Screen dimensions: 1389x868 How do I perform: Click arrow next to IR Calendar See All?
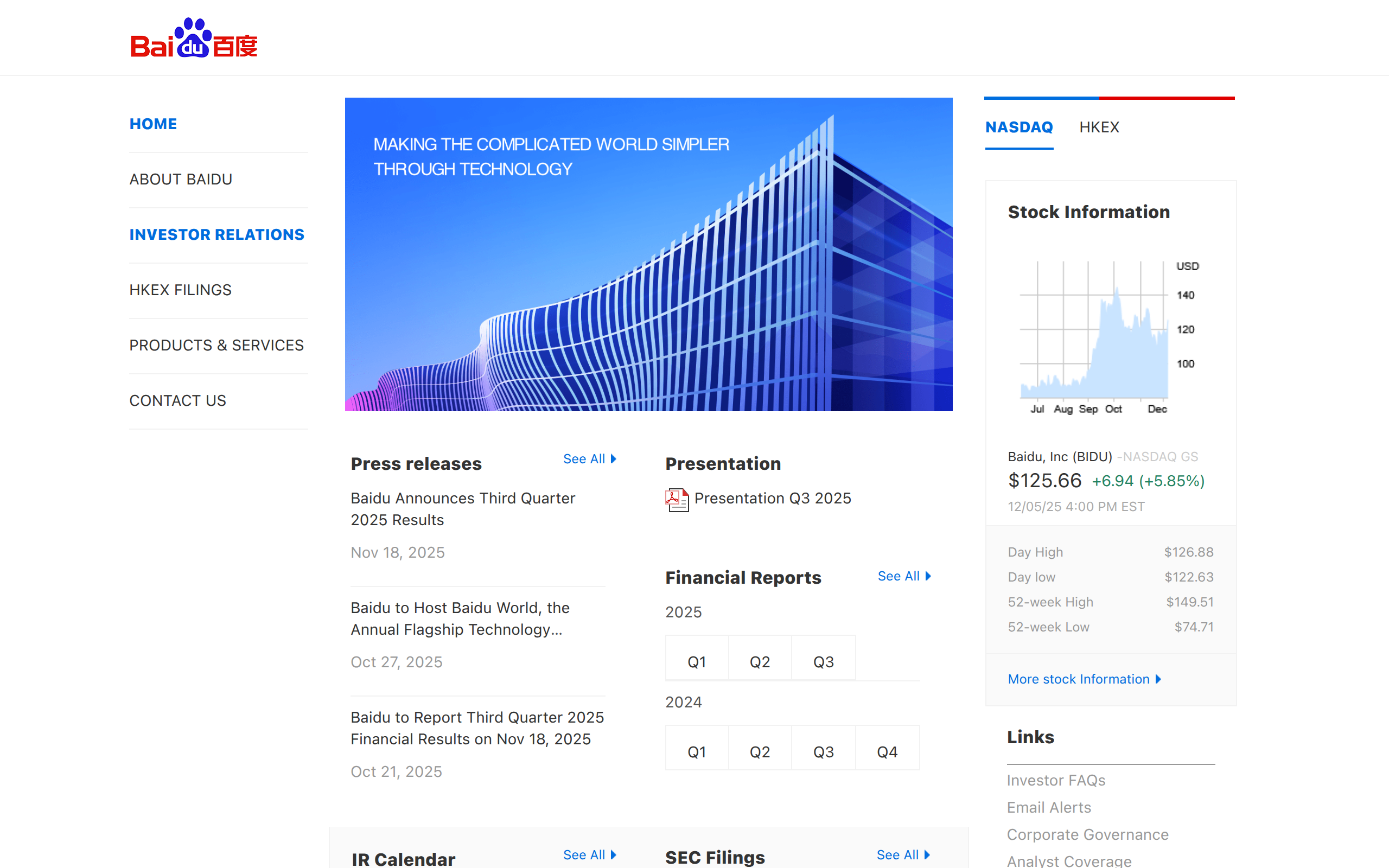pos(614,855)
